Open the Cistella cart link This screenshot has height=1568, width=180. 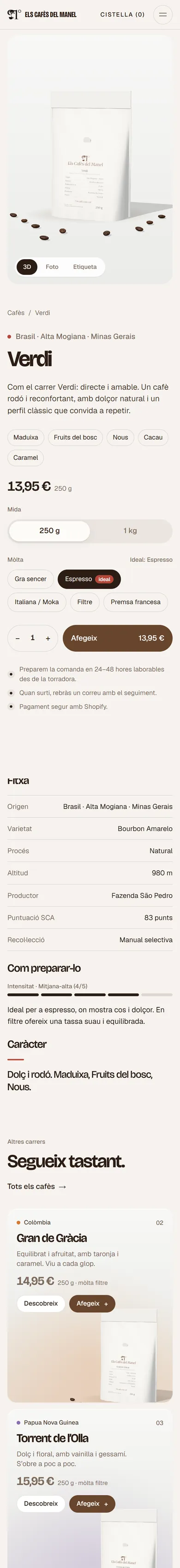(123, 15)
